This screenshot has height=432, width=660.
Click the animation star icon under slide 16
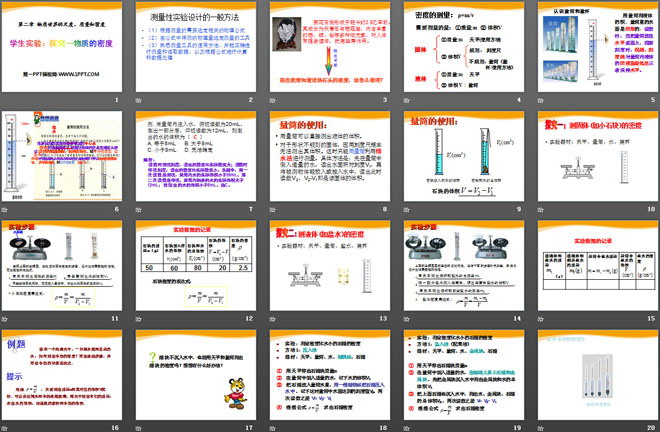click(x=5, y=428)
